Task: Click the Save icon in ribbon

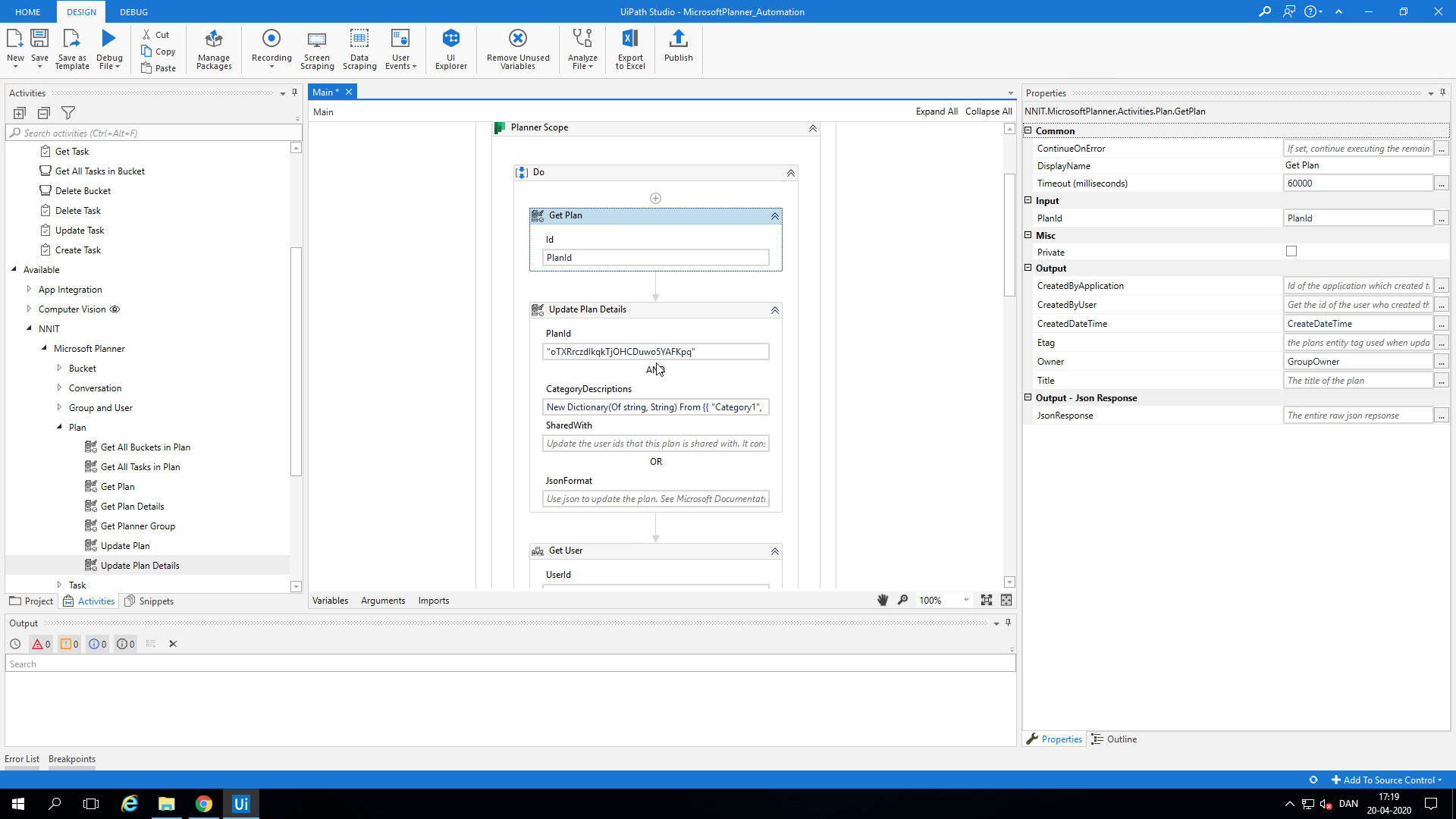Action: click(39, 49)
